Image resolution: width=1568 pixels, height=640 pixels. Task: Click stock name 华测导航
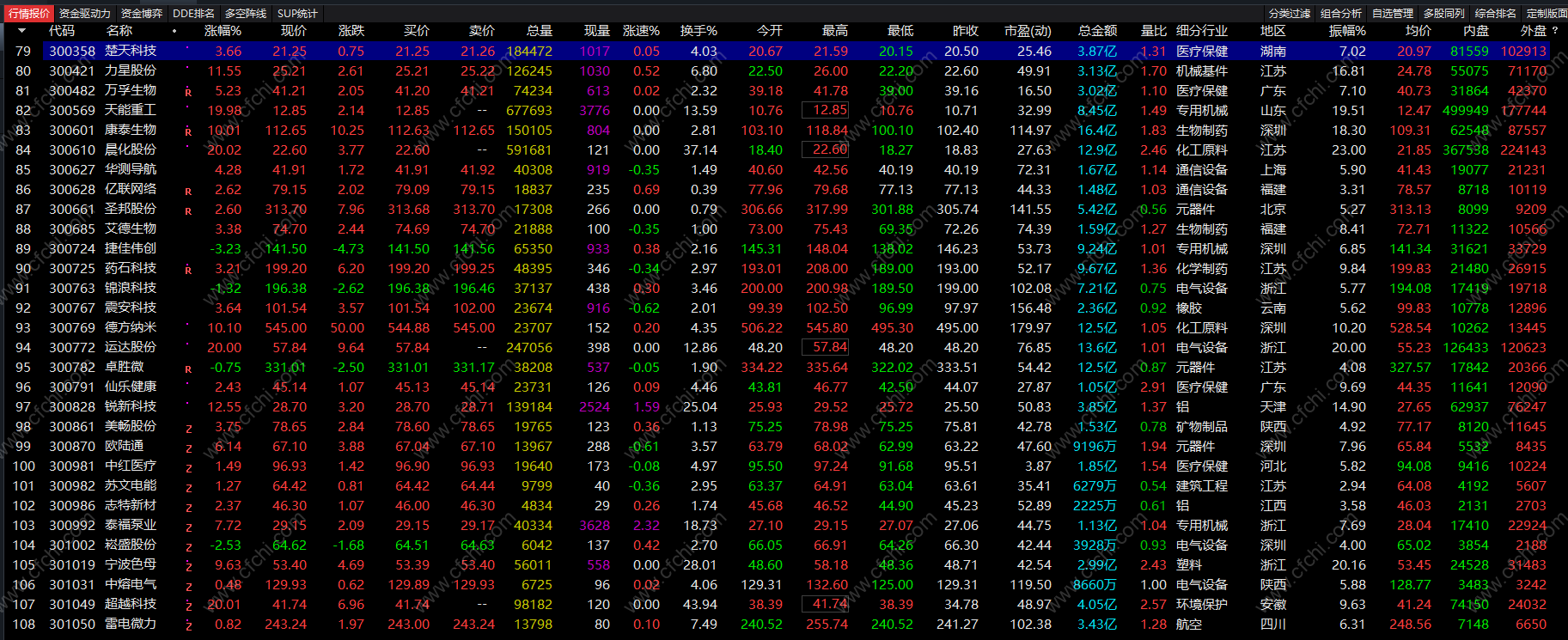click(131, 170)
